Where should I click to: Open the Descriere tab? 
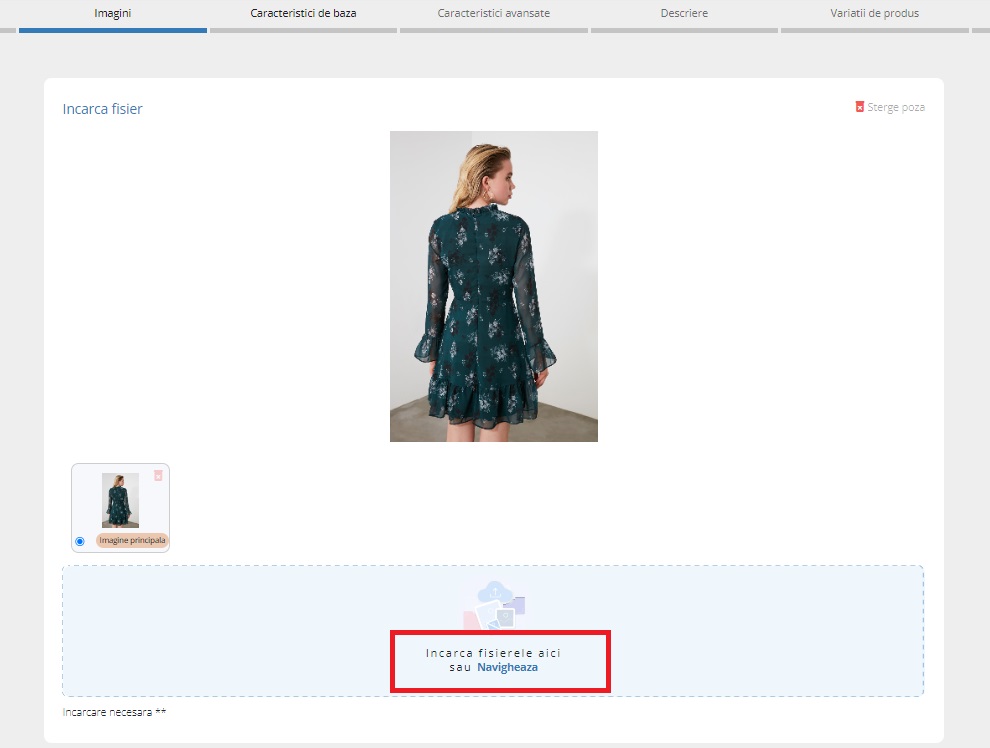tap(684, 13)
